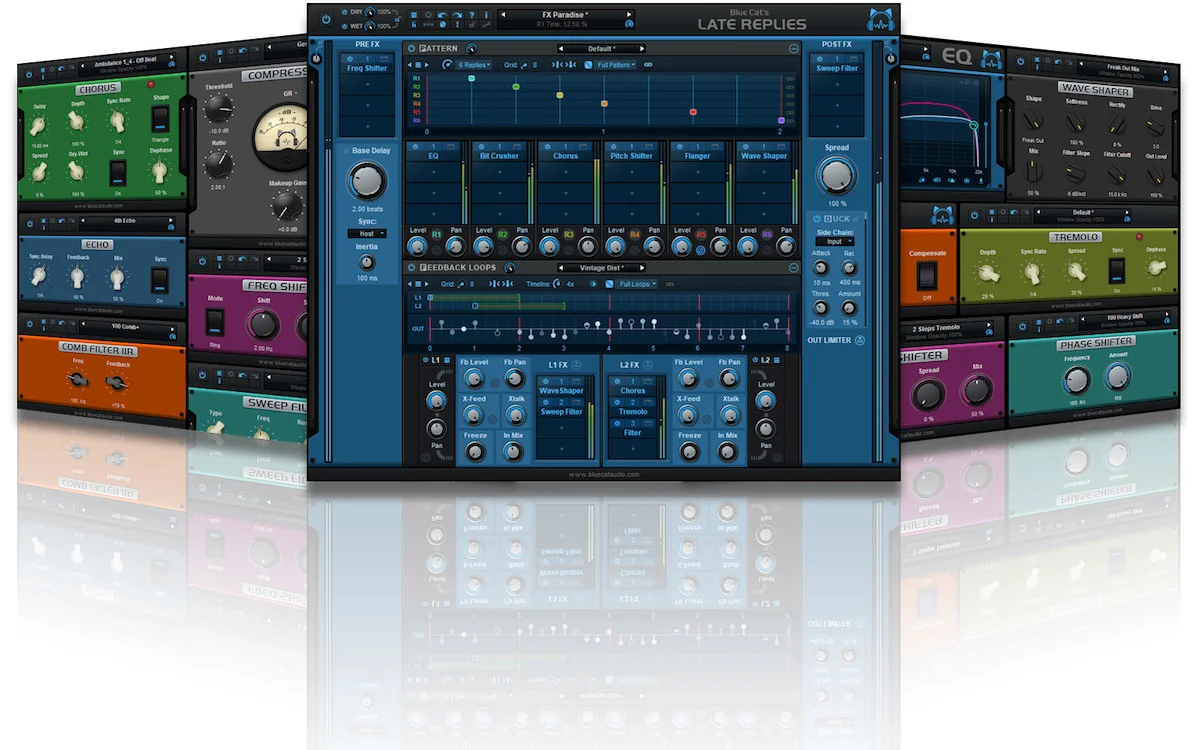Open the Pitch Shifter effect slot
The width and height of the screenshot is (1200, 750).
point(632,151)
